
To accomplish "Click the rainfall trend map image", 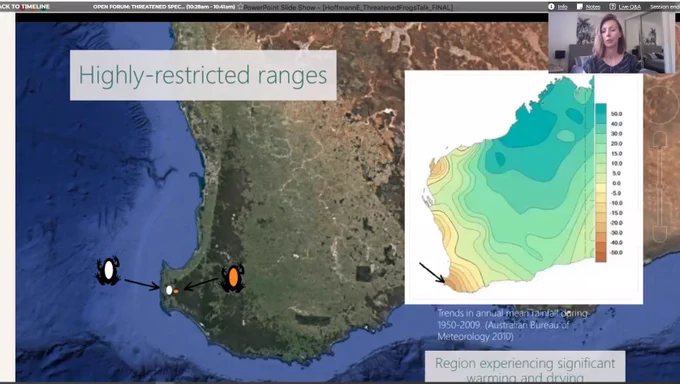I will [x=523, y=187].
